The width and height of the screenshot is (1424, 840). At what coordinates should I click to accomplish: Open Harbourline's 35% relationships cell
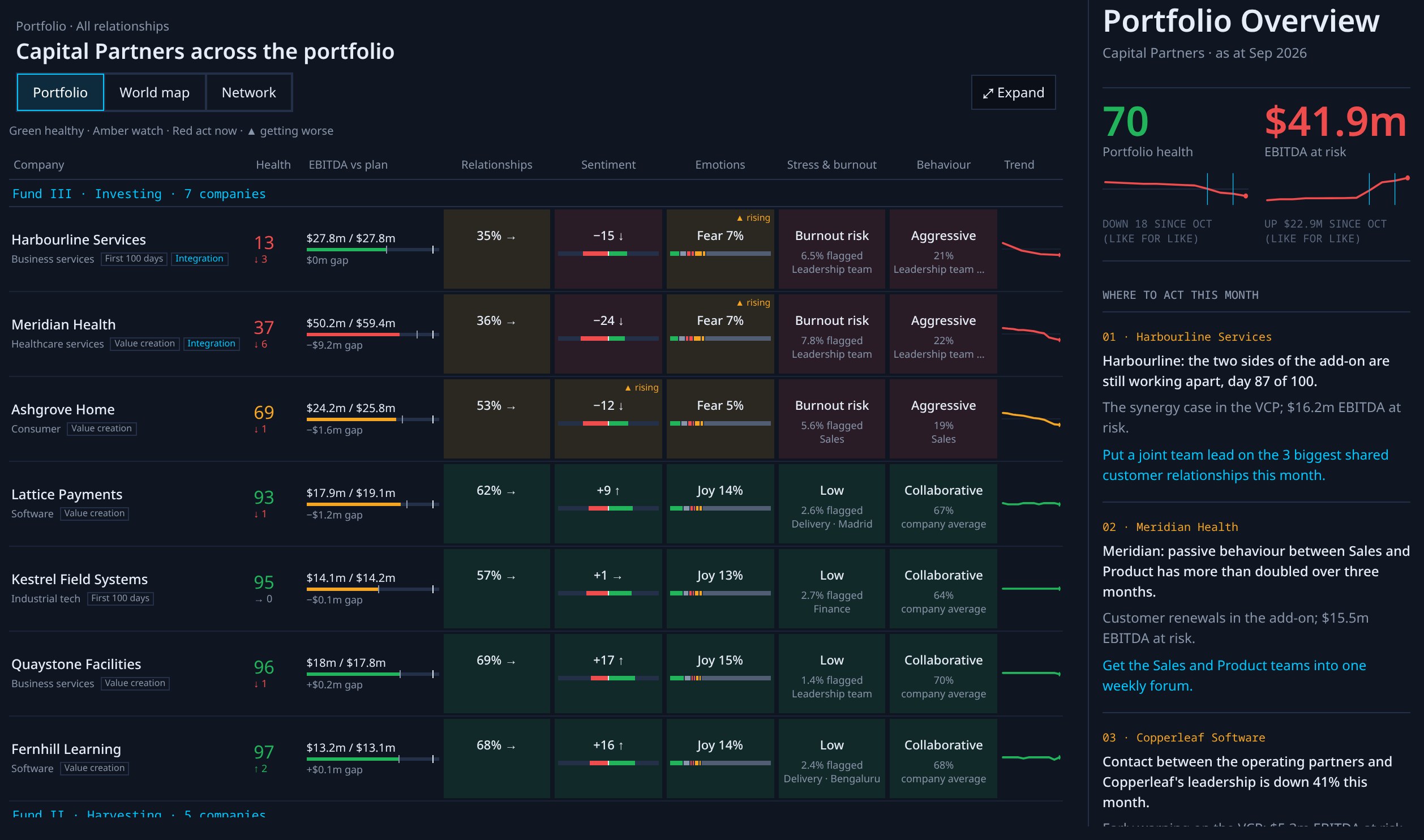(496, 249)
